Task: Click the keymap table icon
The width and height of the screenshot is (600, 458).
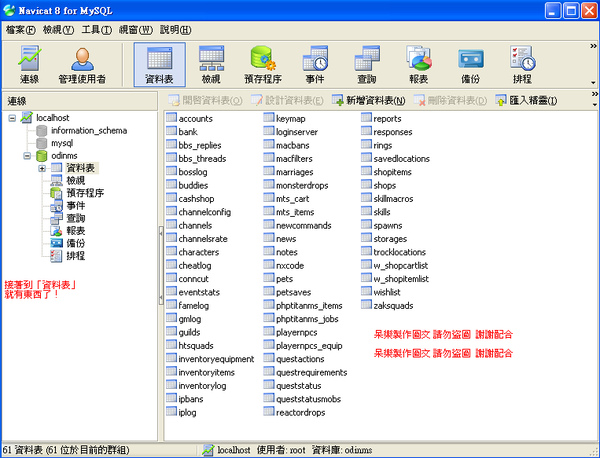Action: pos(269,117)
